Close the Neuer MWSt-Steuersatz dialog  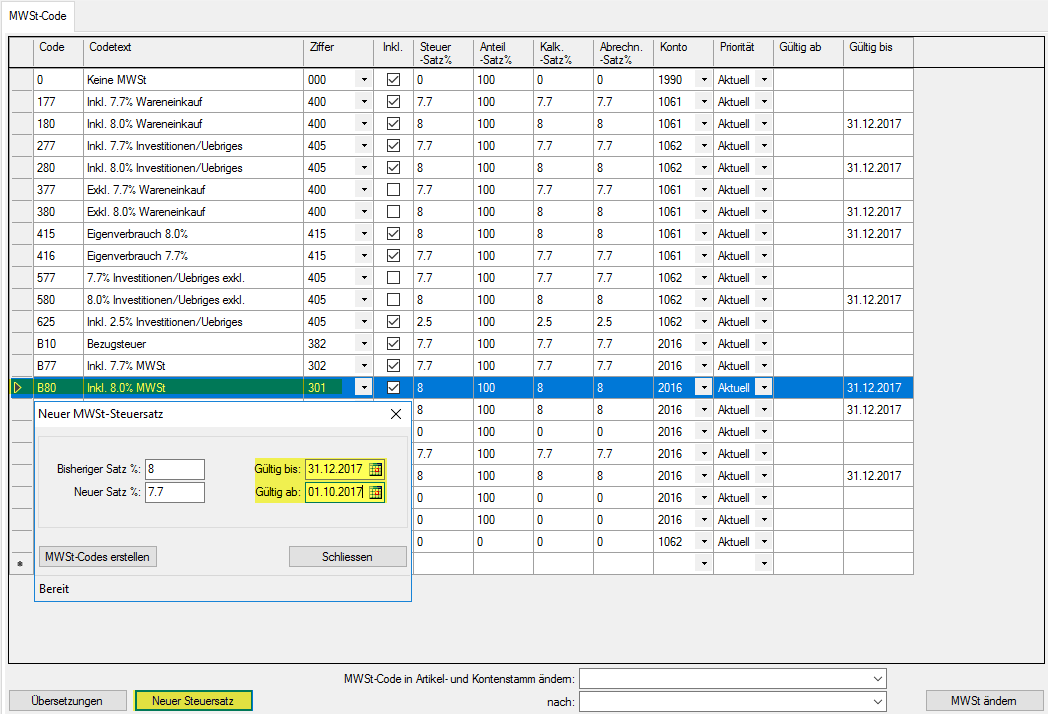pos(395,413)
